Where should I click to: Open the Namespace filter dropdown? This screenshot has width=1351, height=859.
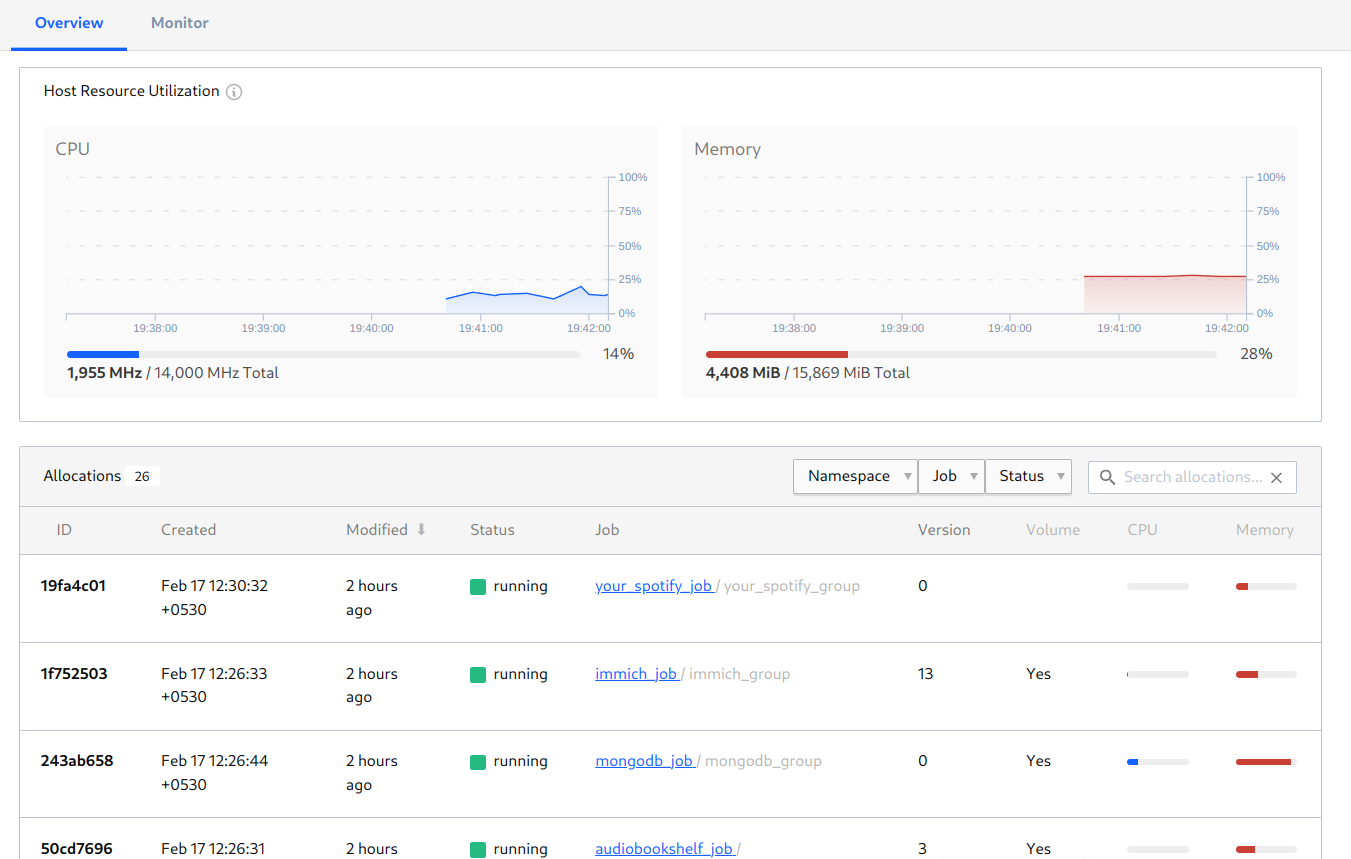pos(855,476)
